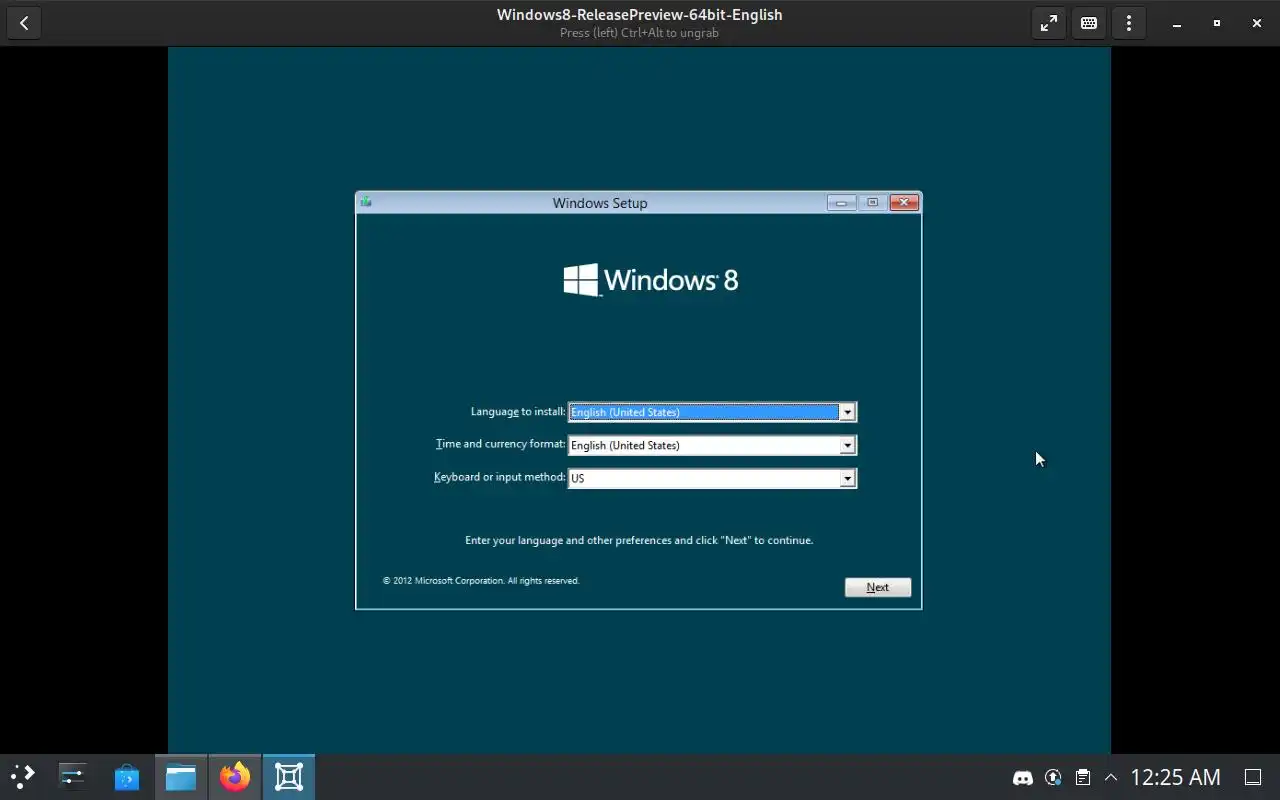Toggle fullscreen mode for the virtual machine
1280x800 pixels.
coord(1049,23)
